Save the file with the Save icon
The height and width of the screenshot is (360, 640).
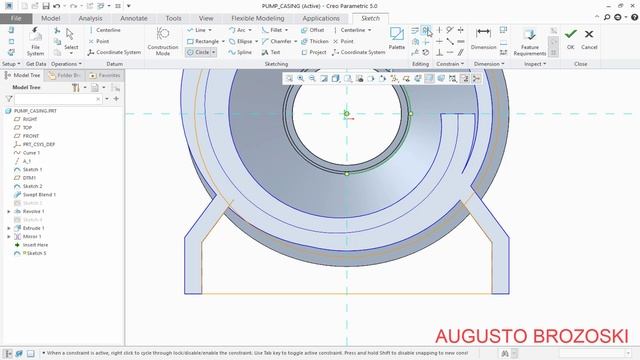pos(46,6)
